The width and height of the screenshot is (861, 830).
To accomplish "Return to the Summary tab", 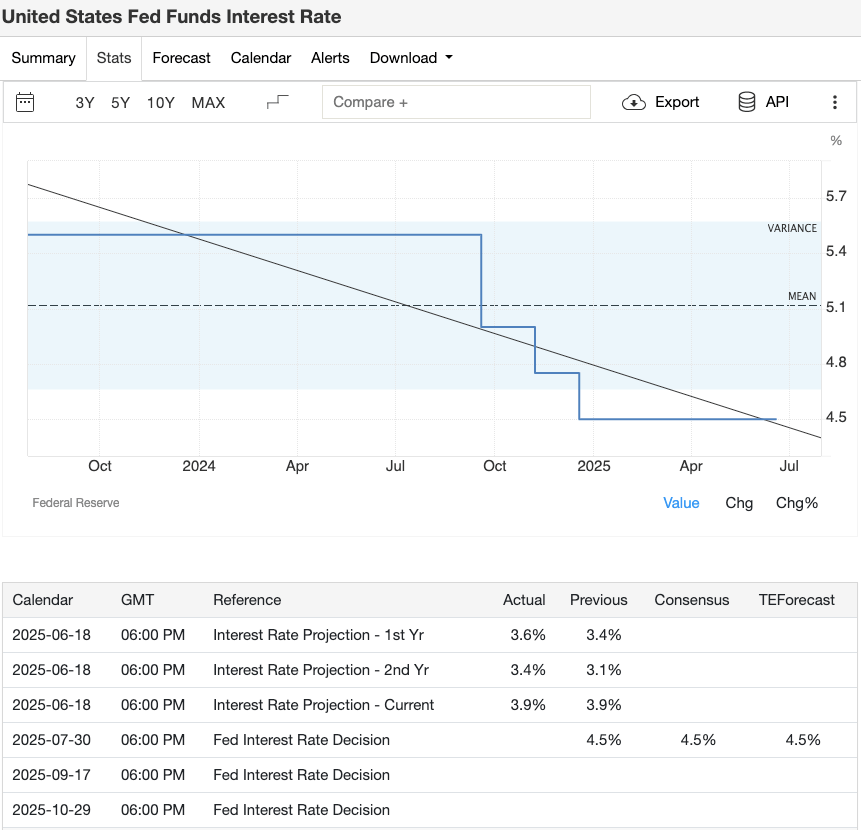I will 43,58.
